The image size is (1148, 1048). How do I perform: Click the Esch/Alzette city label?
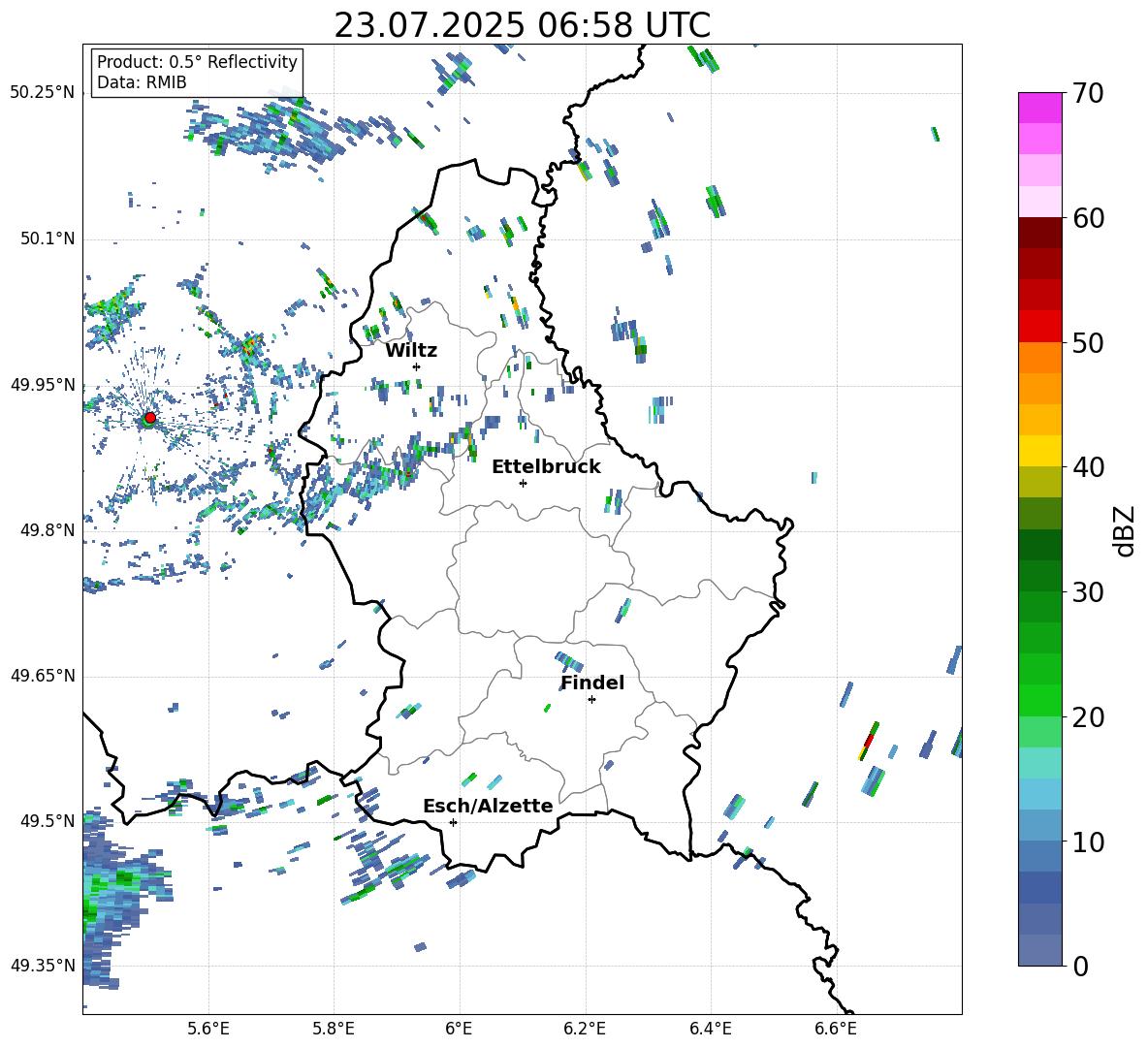coord(488,806)
